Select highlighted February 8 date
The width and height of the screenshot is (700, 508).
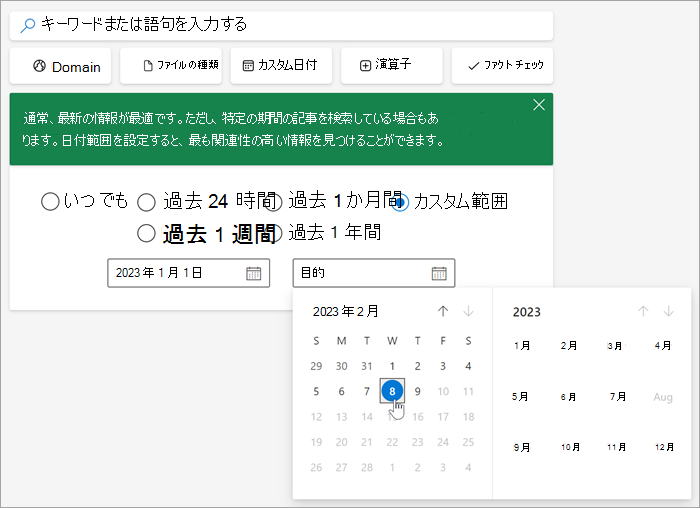click(x=392, y=391)
